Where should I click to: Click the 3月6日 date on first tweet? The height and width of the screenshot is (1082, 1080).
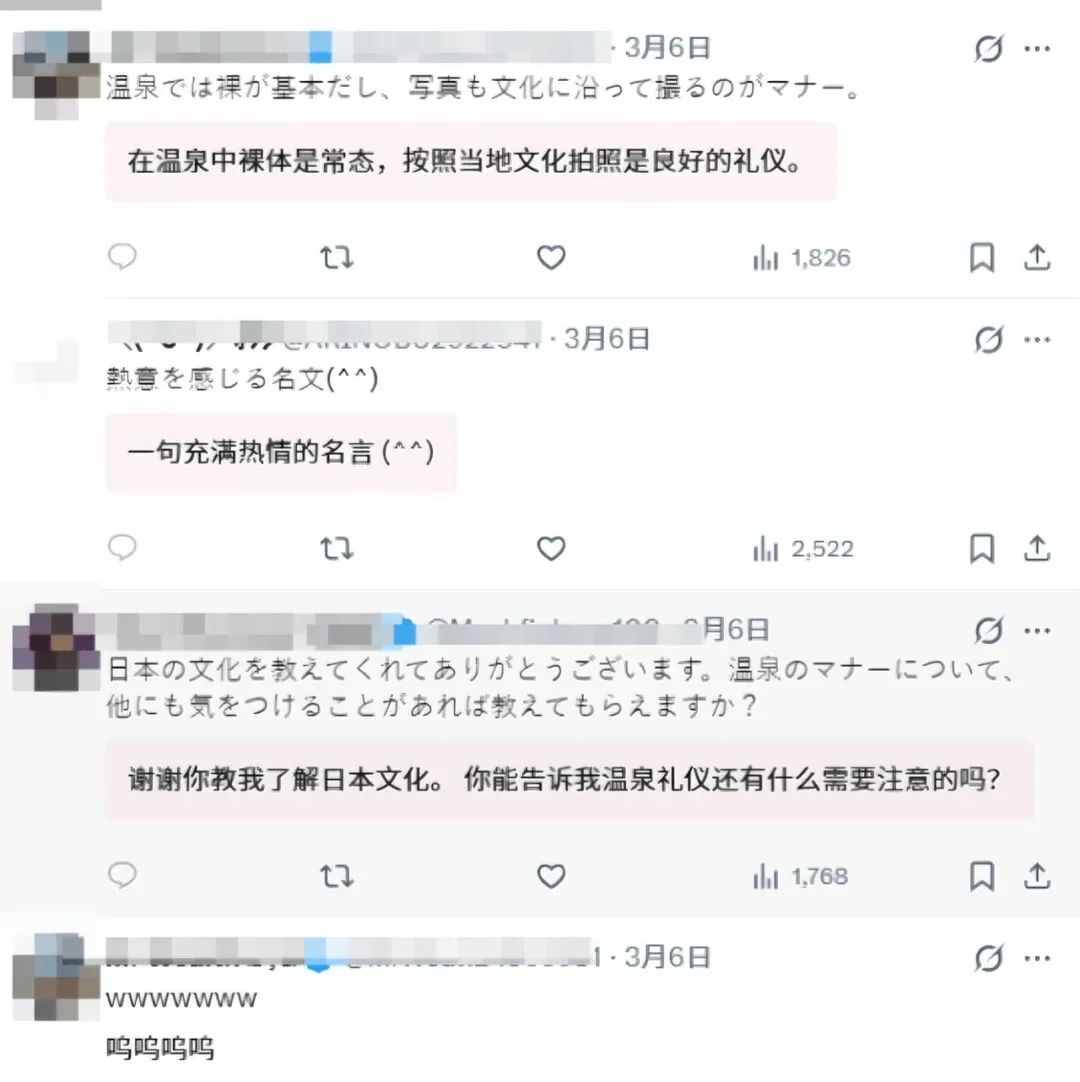[x=667, y=48]
